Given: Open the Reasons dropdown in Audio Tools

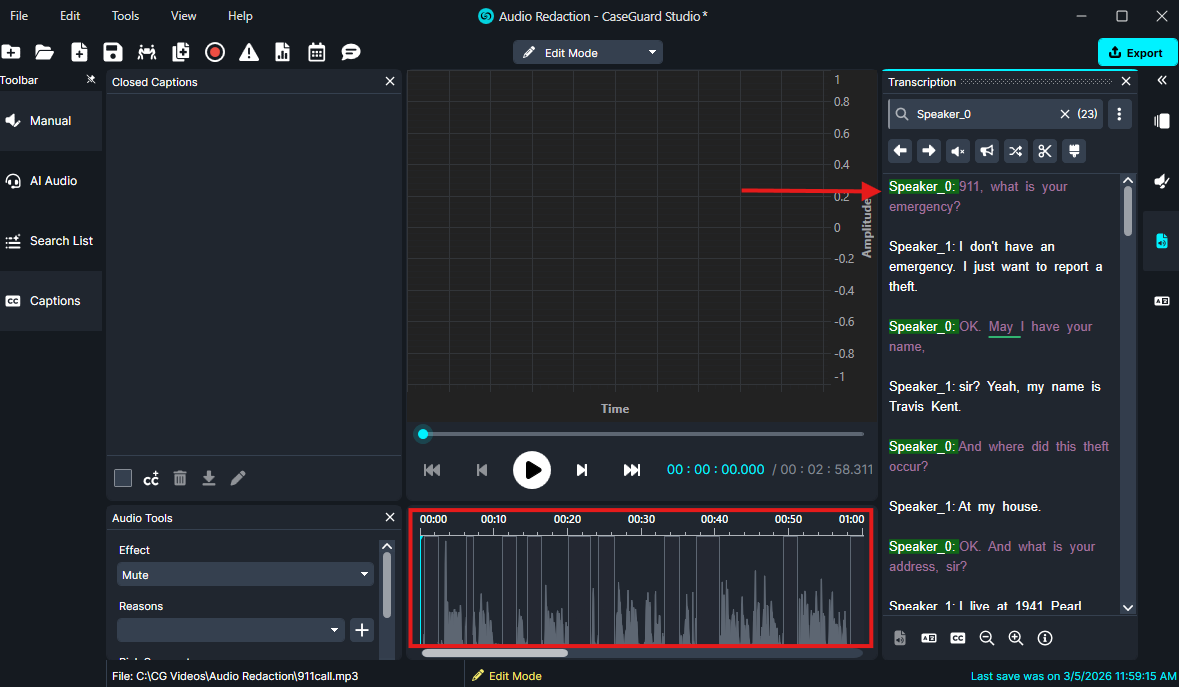Looking at the screenshot, I should point(230,630).
